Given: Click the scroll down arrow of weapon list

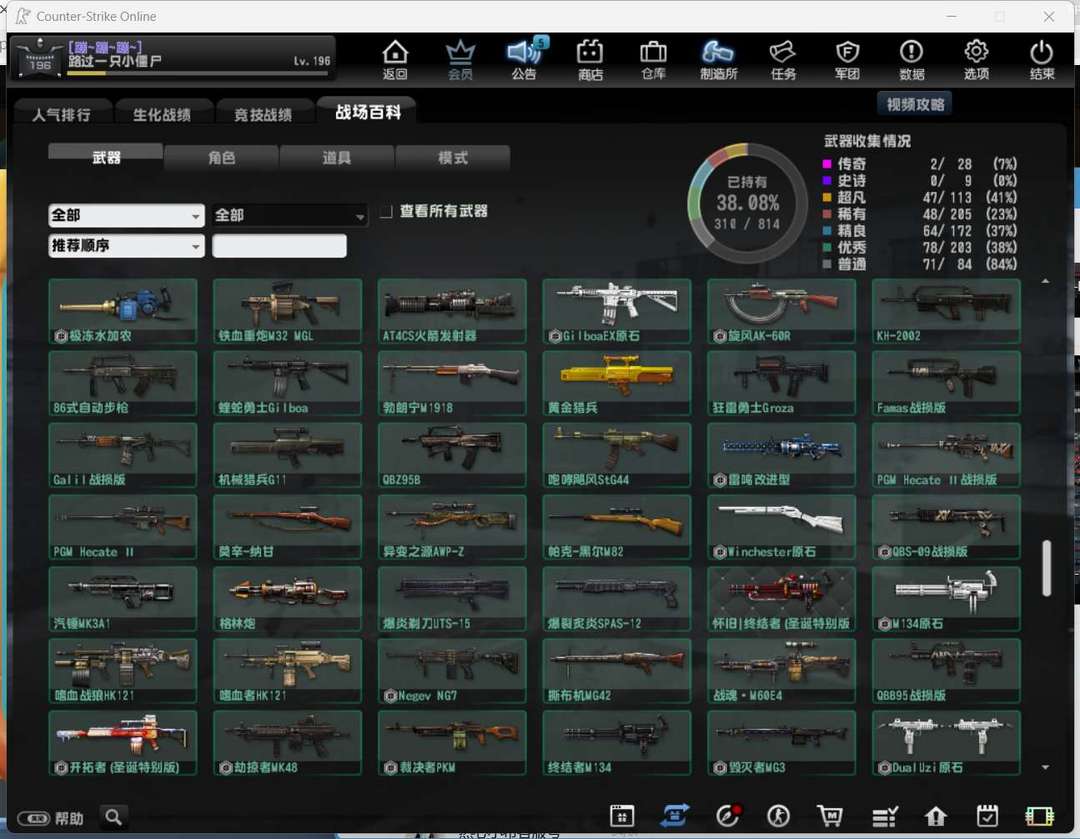Looking at the screenshot, I should point(1046,767).
